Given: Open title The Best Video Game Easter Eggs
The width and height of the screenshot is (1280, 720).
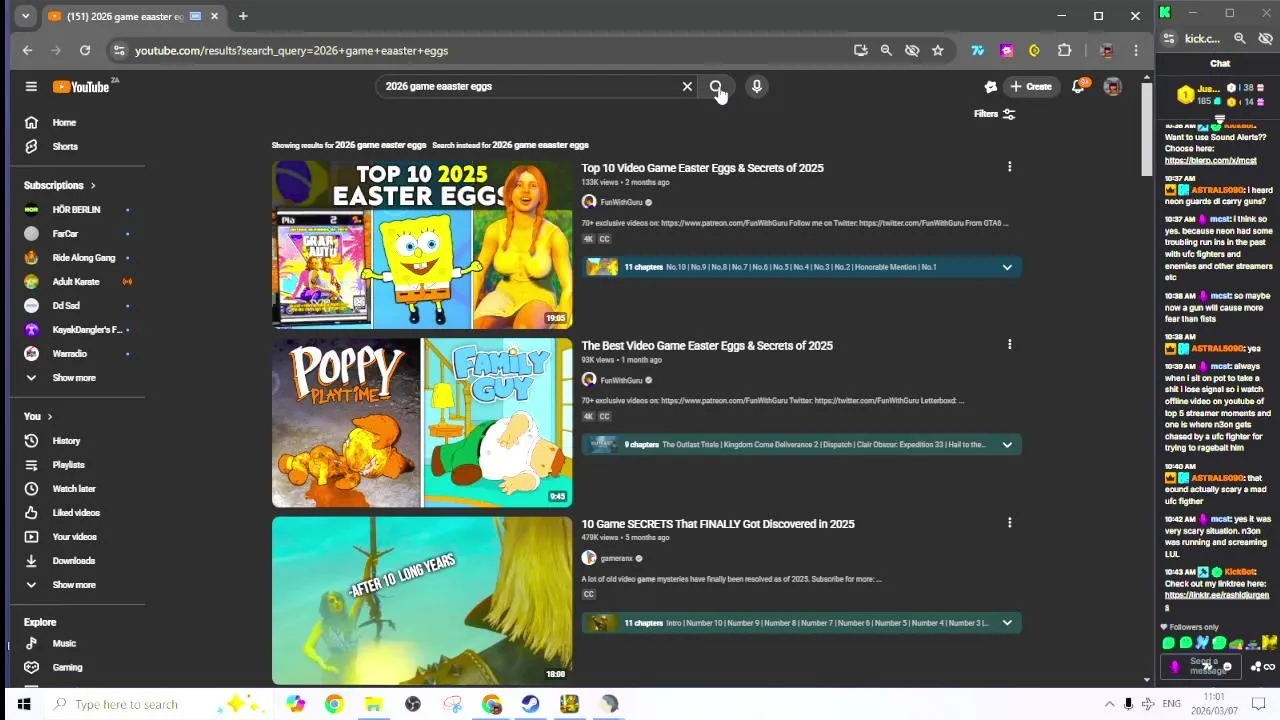Looking at the screenshot, I should 707,346.
